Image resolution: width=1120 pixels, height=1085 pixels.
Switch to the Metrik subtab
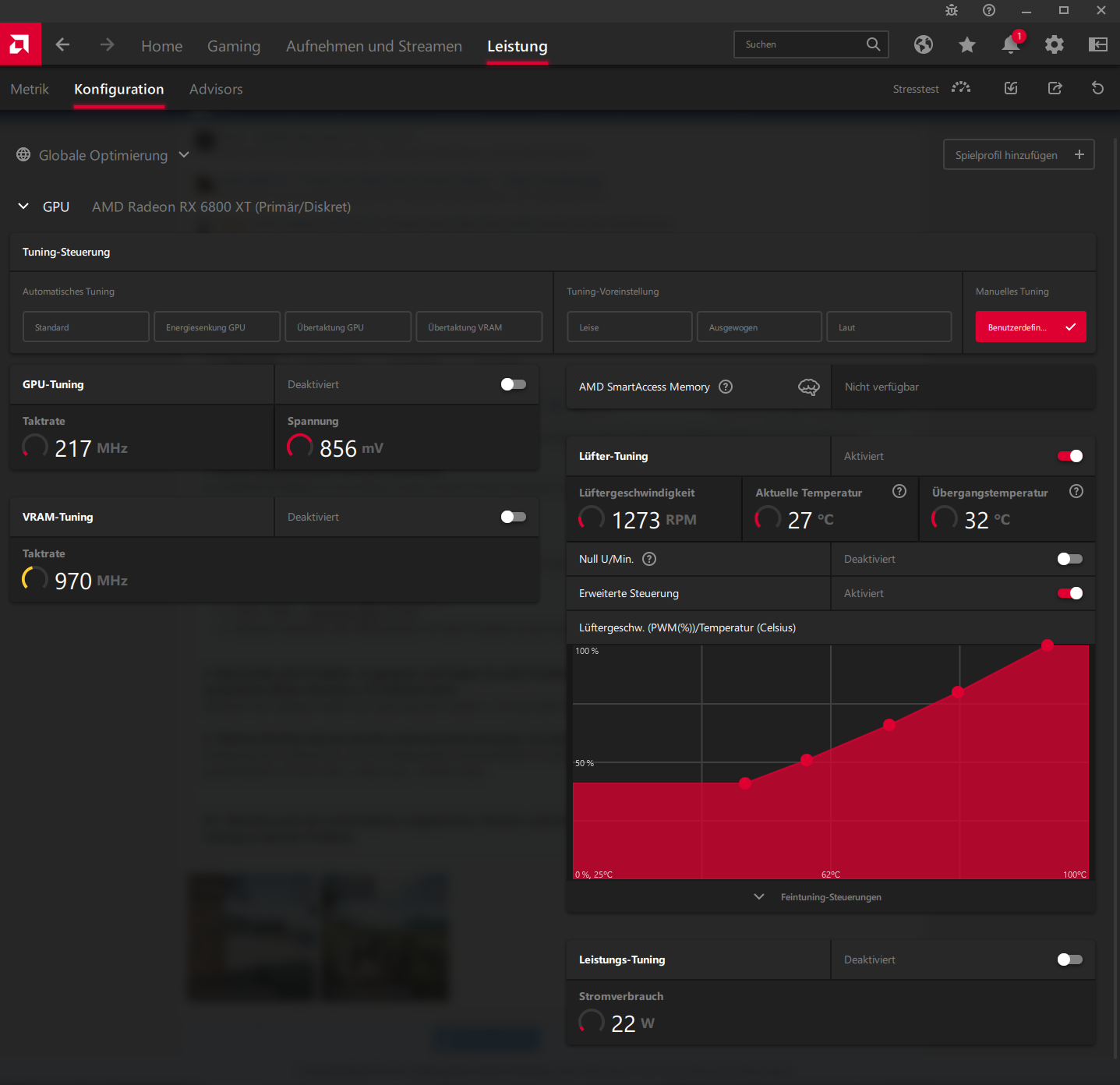click(30, 89)
